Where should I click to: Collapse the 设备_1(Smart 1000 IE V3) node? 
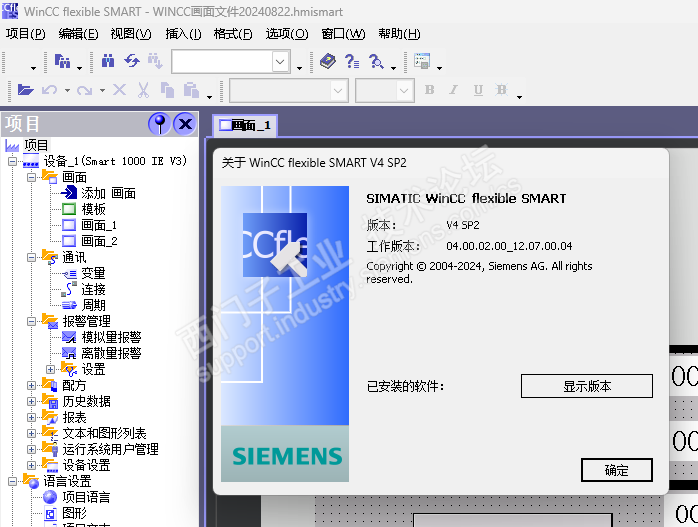point(12,161)
